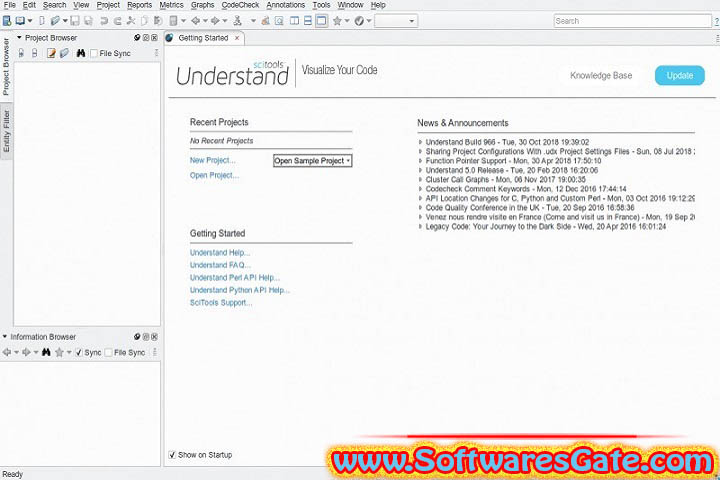The image size is (720, 480).
Task: Open the File menu
Action: [10, 5]
